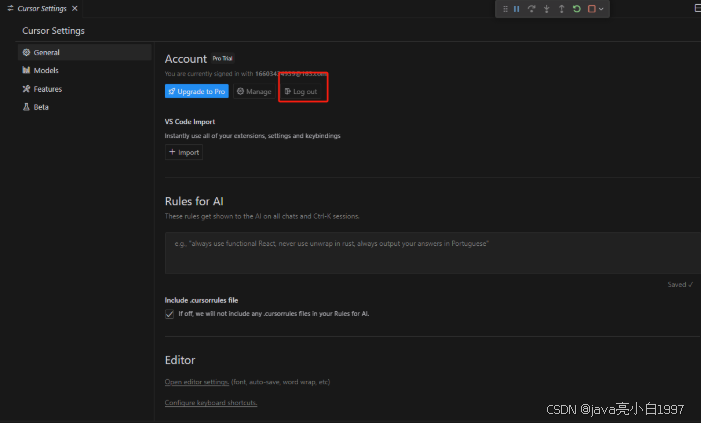The image size is (701, 423).
Task: Click the VS Code Import label
Action: click(190, 122)
